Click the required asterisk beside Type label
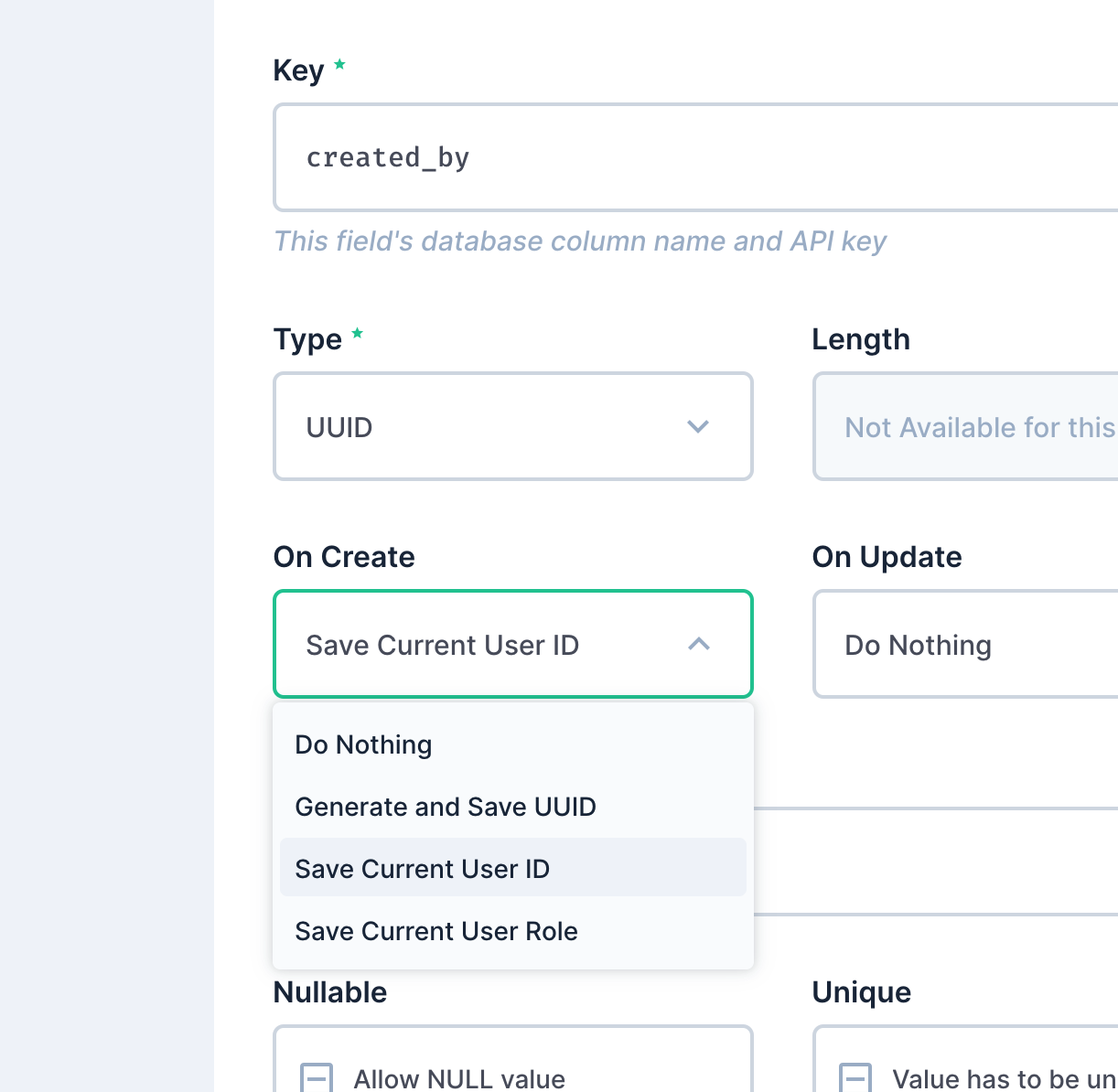 (x=357, y=331)
